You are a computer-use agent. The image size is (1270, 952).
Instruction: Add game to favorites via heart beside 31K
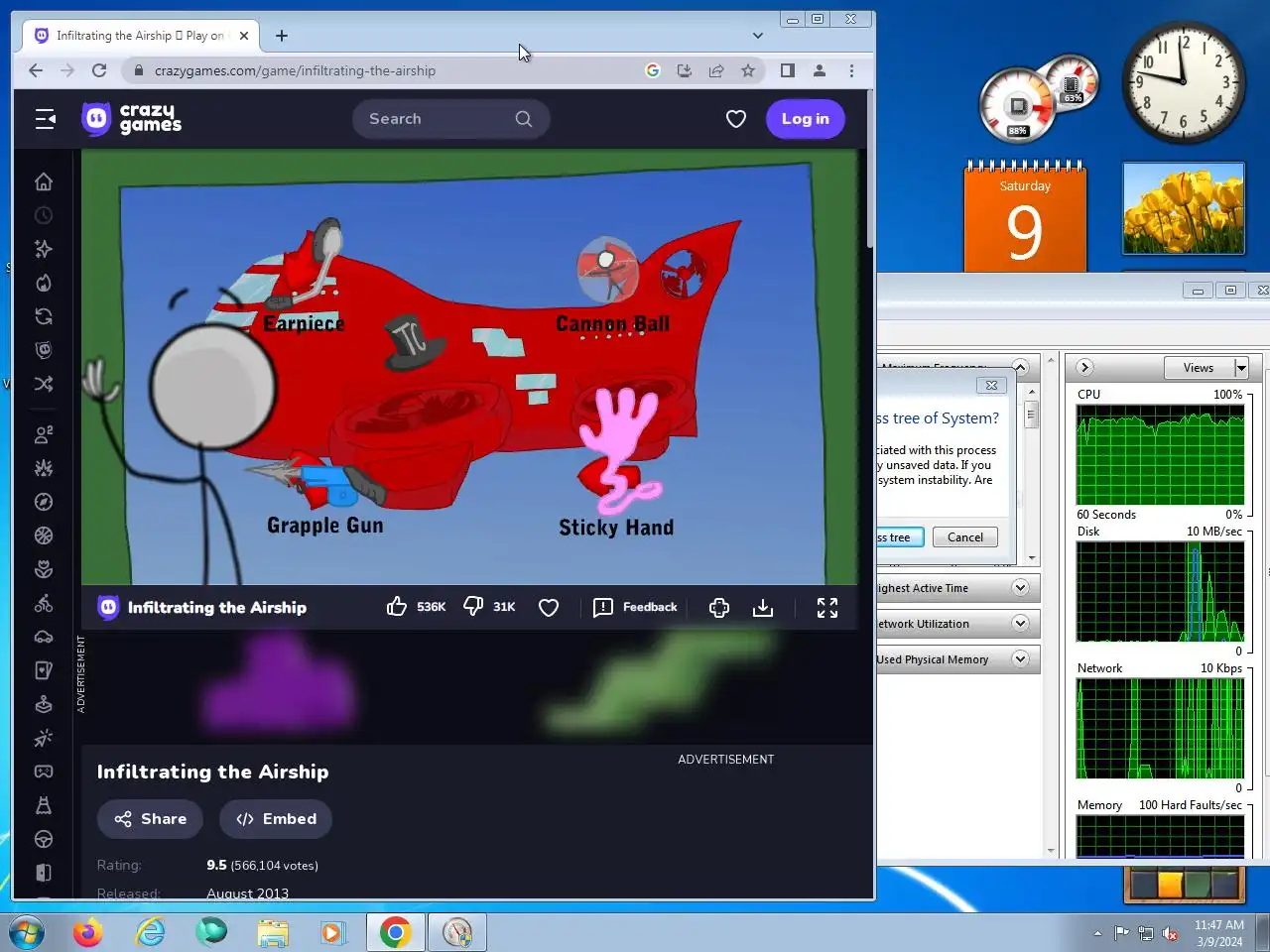click(x=549, y=608)
